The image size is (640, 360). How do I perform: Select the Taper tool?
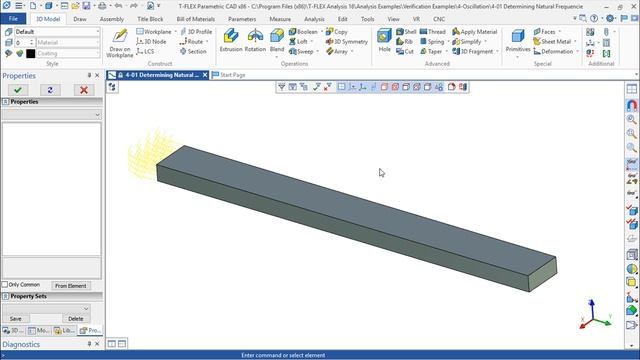[431, 51]
